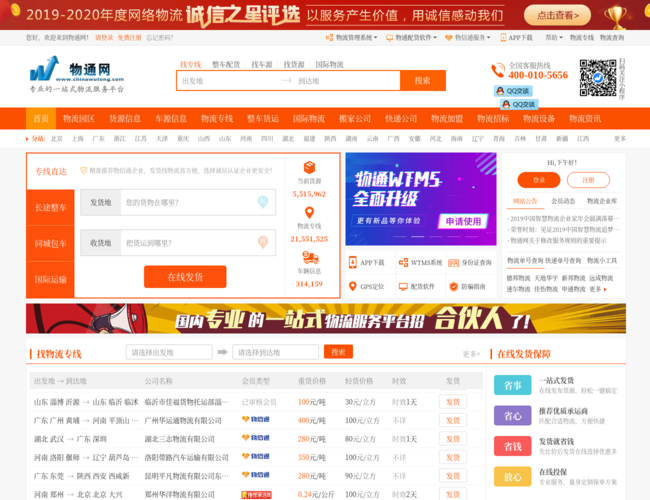Viewport: 650px width, 500px height.
Task: Click 在线发货 button
Action: coord(185,277)
